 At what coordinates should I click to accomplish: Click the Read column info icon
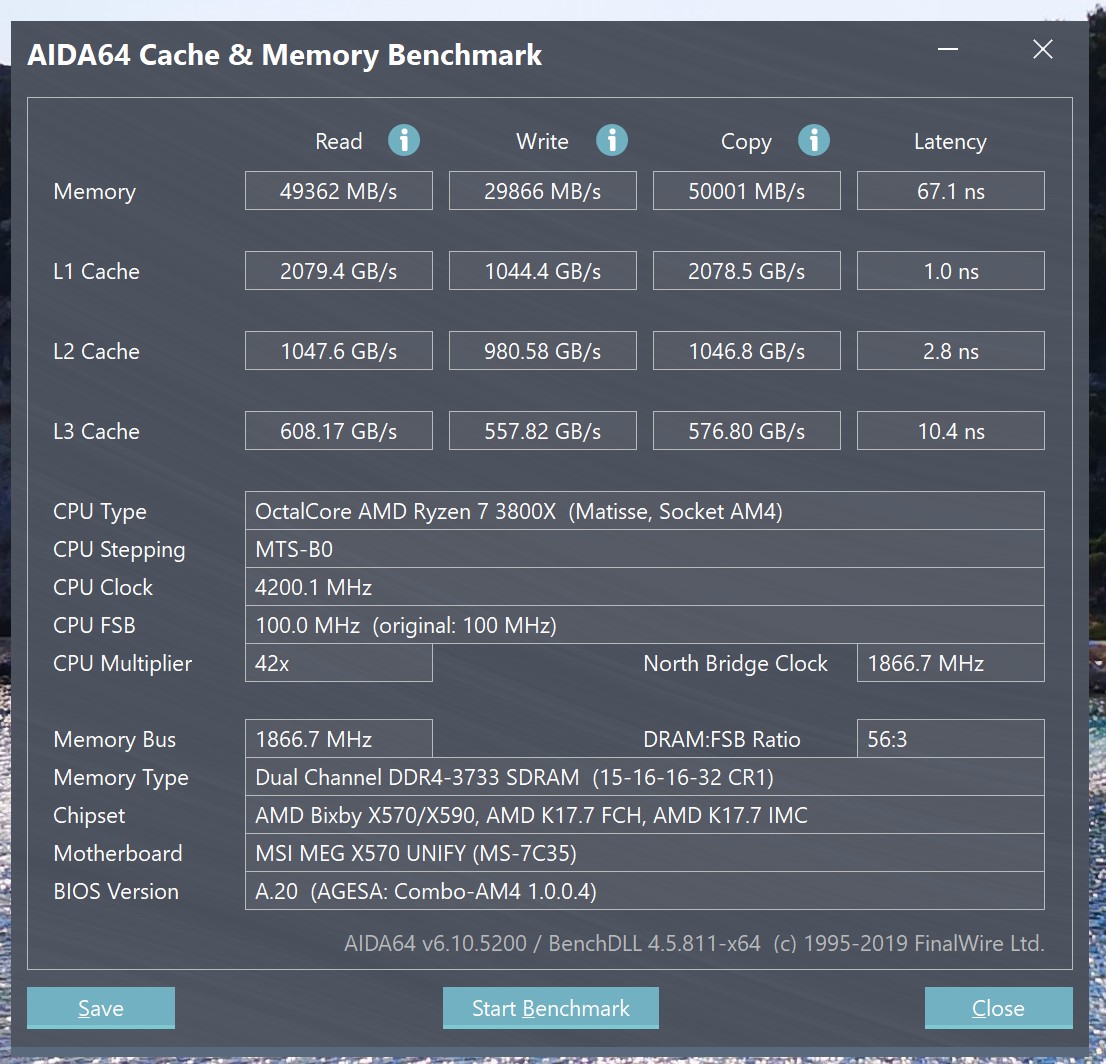coord(404,141)
